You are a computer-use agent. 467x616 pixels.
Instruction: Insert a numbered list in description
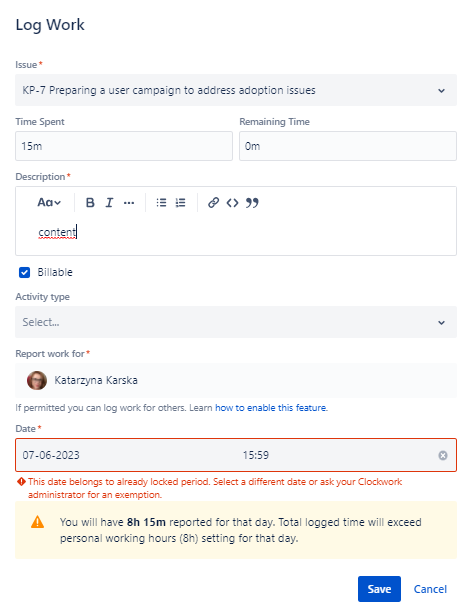coord(180,203)
